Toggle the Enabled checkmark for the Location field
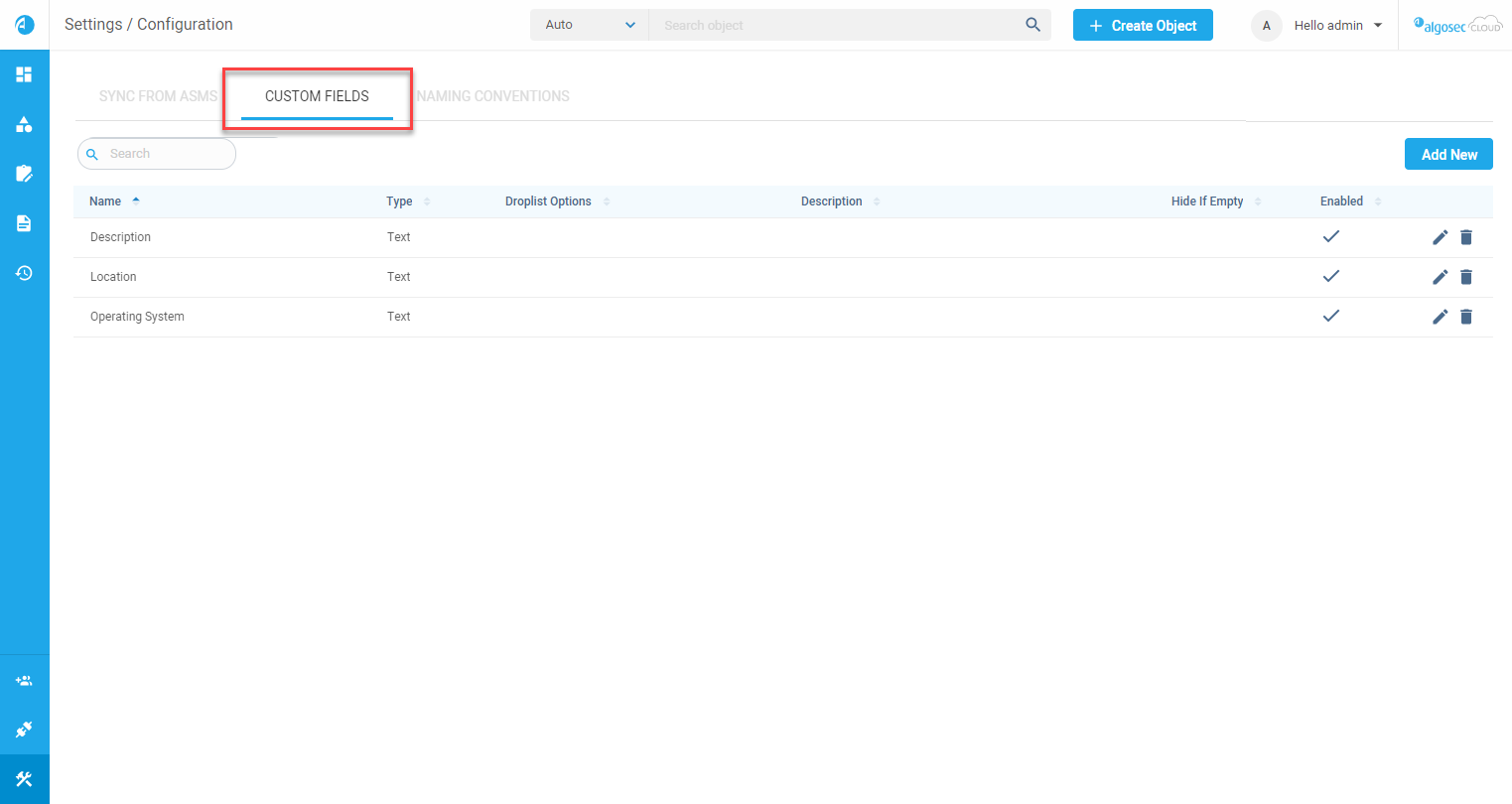The width and height of the screenshot is (1512, 804). 1331,276
